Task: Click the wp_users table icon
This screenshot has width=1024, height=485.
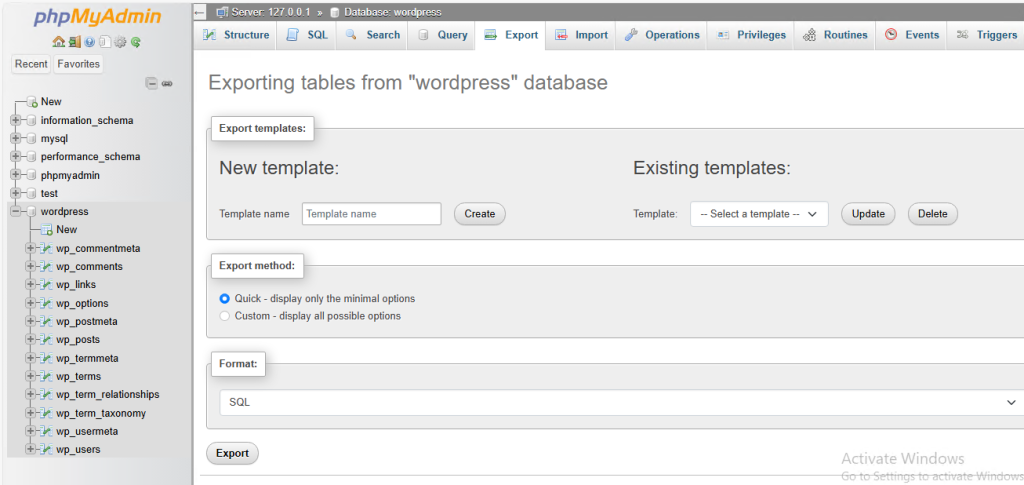Action: pos(46,450)
